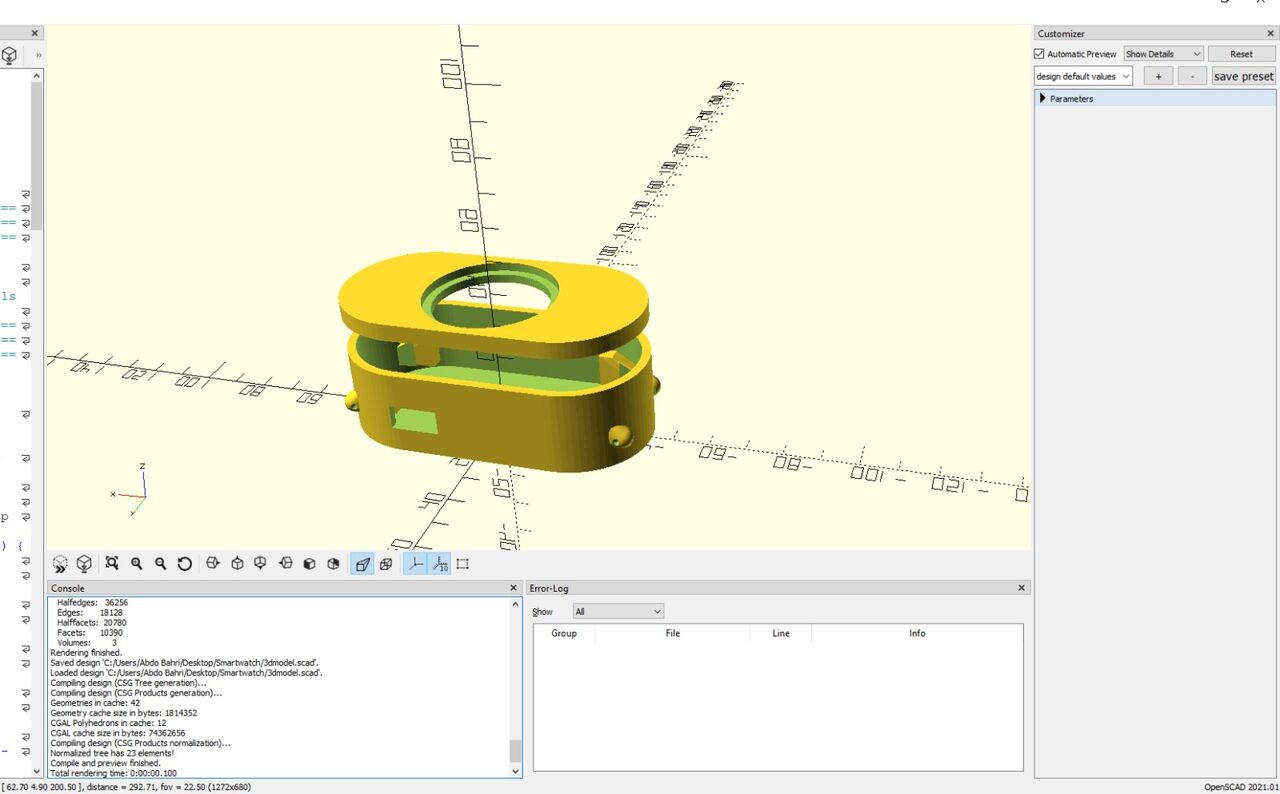Switch to Right view cube icon
Image resolution: width=1280 pixels, height=794 pixels.
[x=212, y=564]
